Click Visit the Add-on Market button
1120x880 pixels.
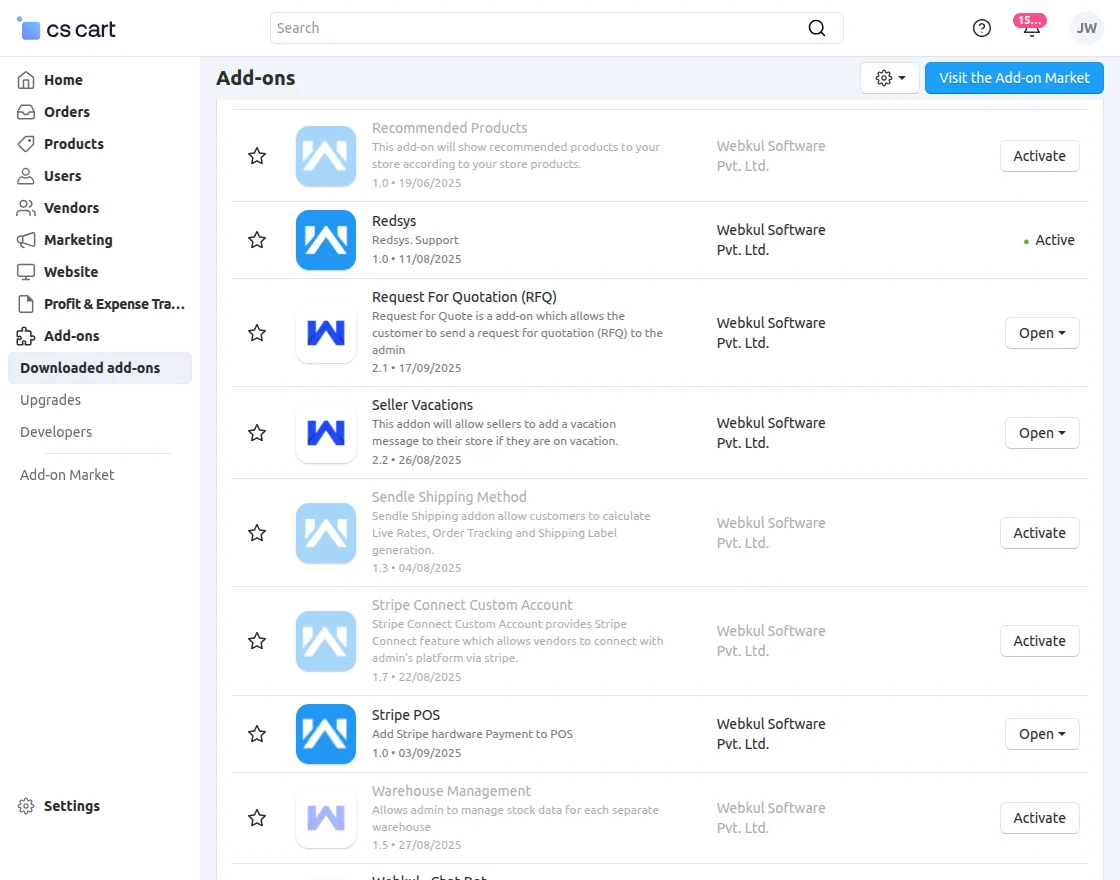(1014, 77)
